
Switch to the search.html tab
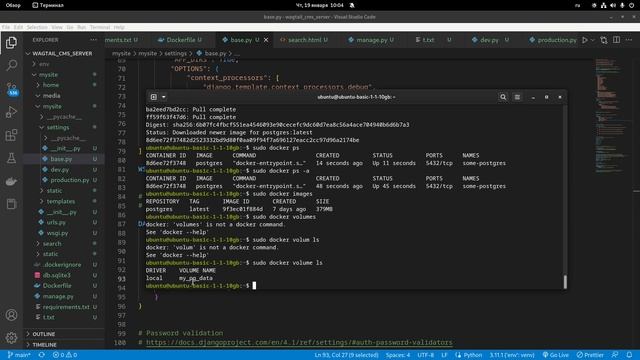coord(304,40)
